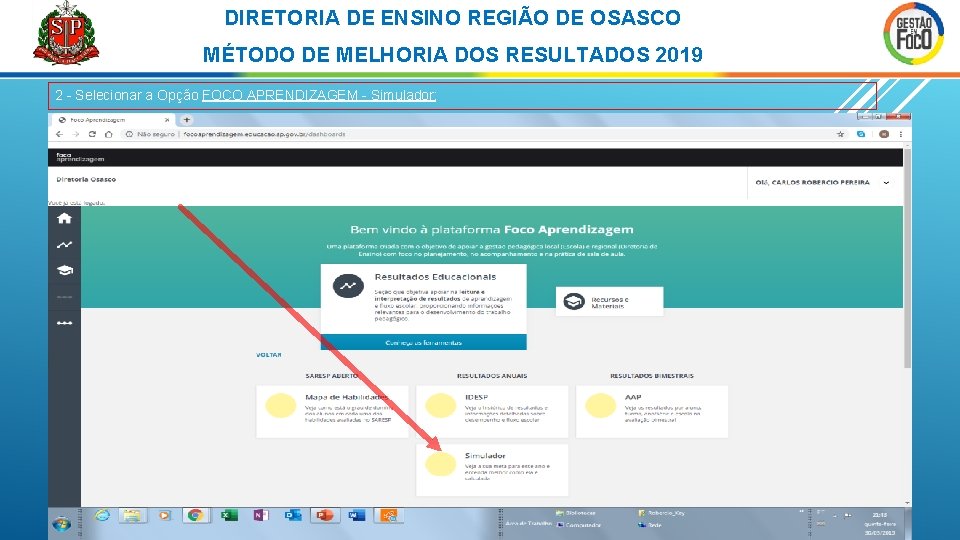Screen dimensions: 960x540
Task: Go back using the browser back arrow
Action: (59, 134)
